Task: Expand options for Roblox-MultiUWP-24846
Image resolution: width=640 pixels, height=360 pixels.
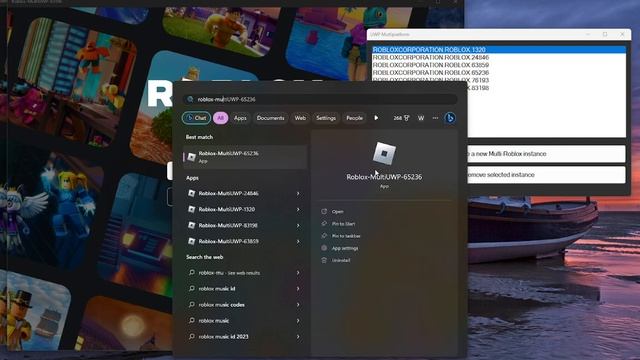Action: pos(298,193)
